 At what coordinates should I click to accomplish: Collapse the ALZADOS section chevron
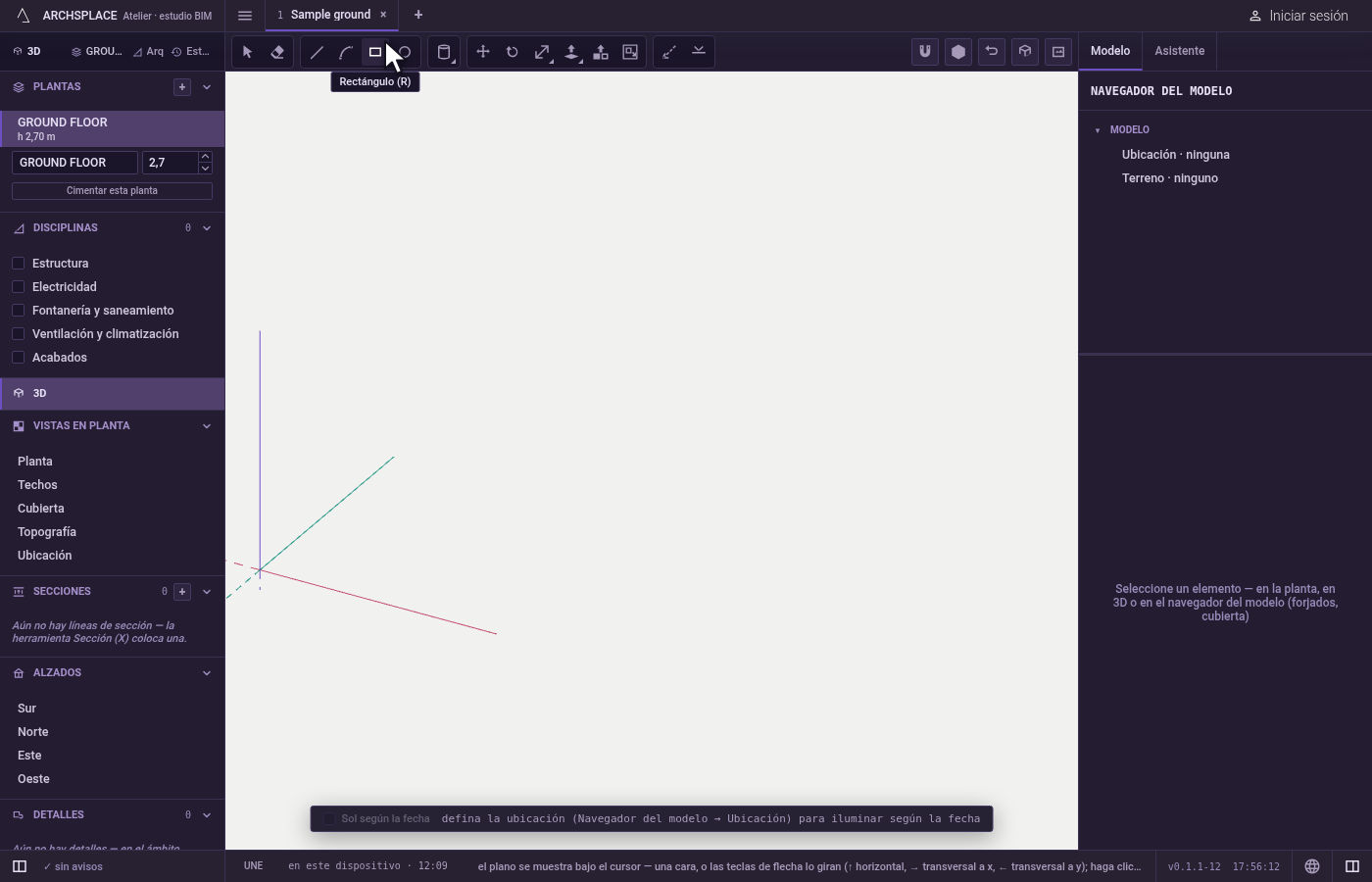click(x=207, y=673)
